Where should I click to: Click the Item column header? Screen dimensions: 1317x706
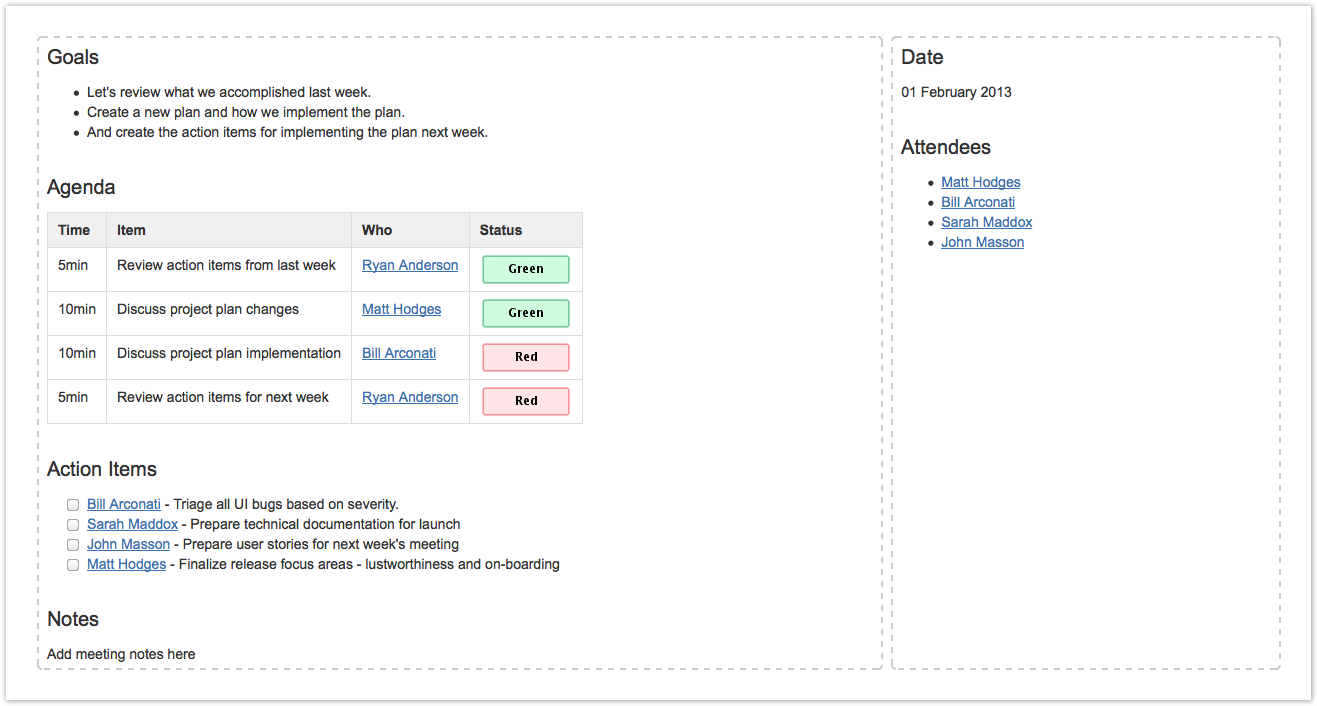pos(229,230)
